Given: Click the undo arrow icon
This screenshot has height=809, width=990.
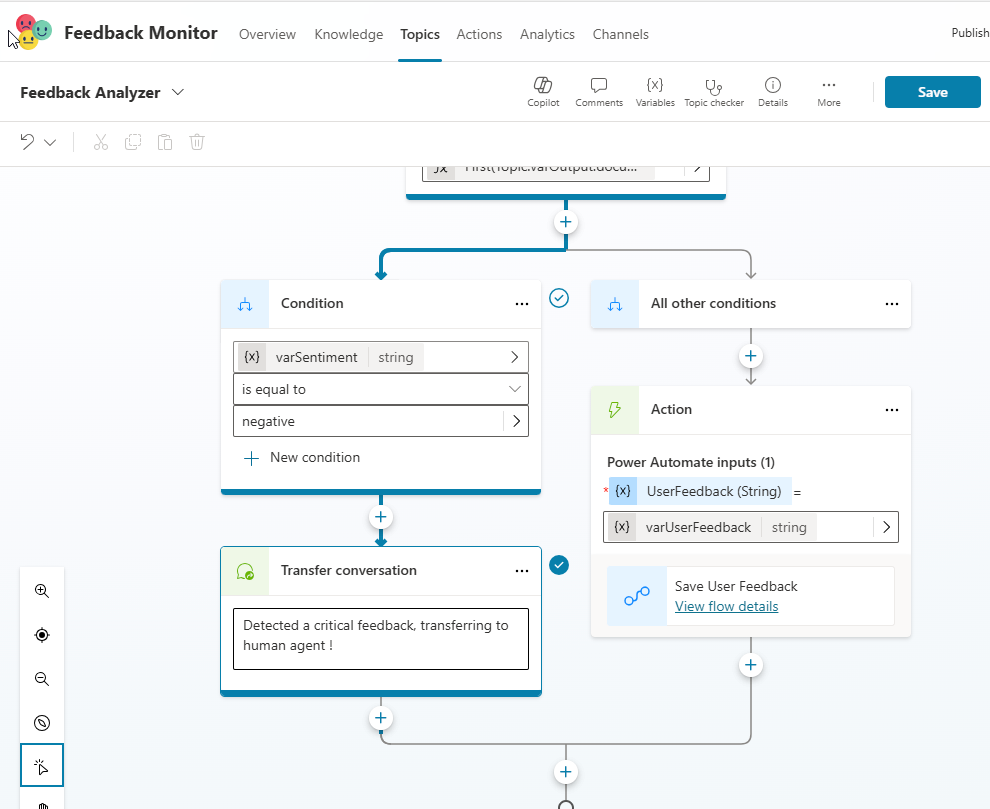Looking at the screenshot, I should coord(28,142).
